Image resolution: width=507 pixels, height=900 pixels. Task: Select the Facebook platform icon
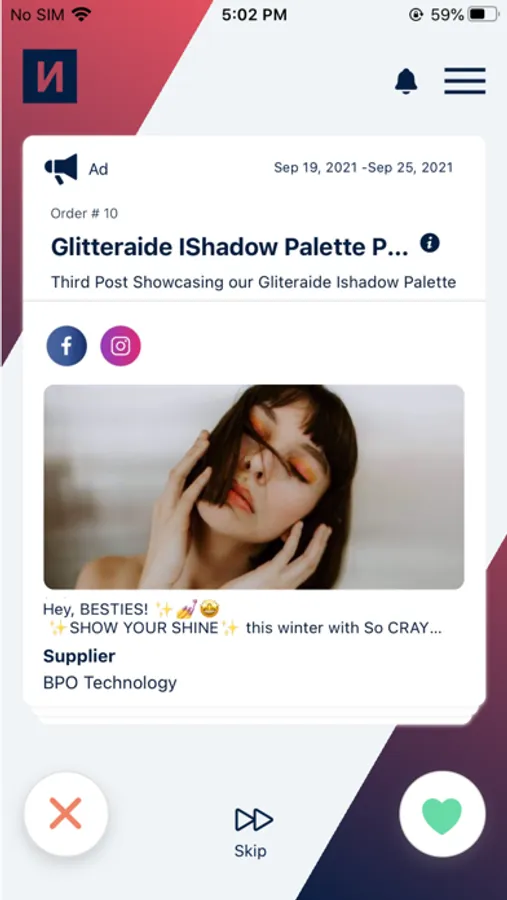pyautogui.click(x=67, y=346)
